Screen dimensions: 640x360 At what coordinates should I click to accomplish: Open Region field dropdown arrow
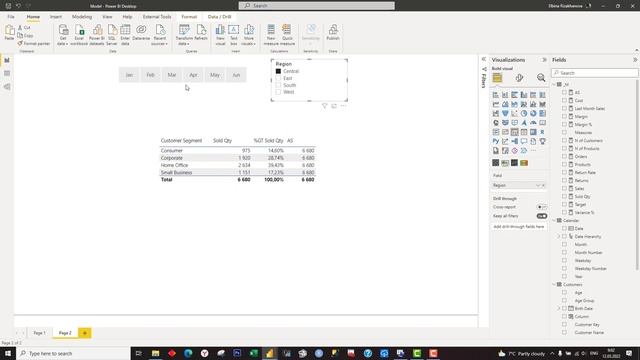point(538,185)
